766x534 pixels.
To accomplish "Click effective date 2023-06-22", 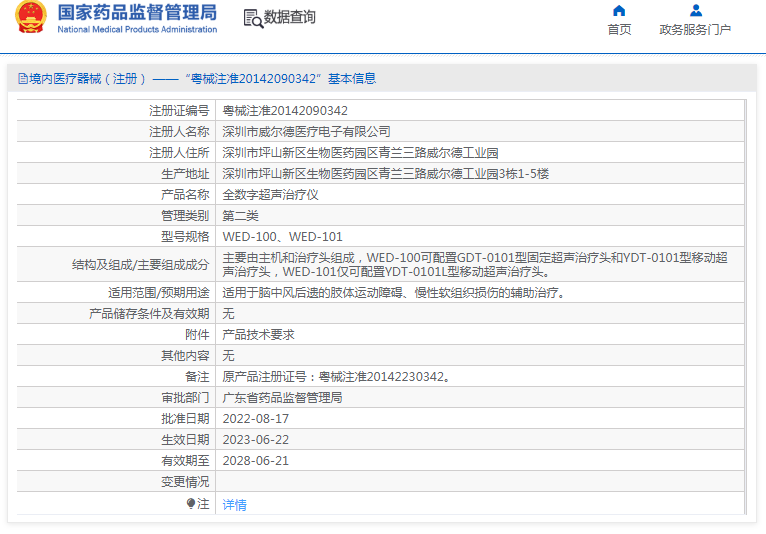I will 255,440.
